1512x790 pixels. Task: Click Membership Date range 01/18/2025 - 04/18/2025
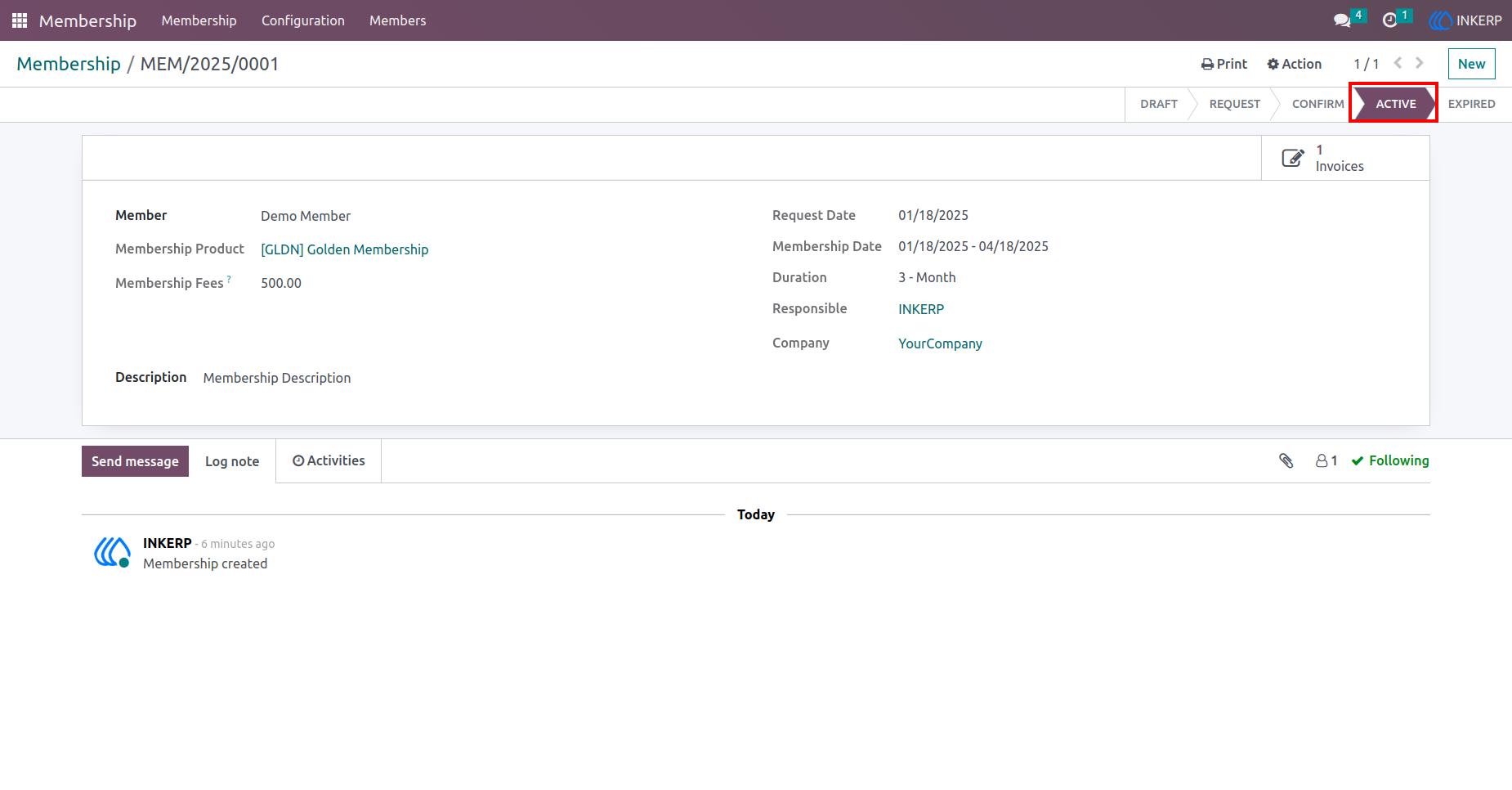973,246
